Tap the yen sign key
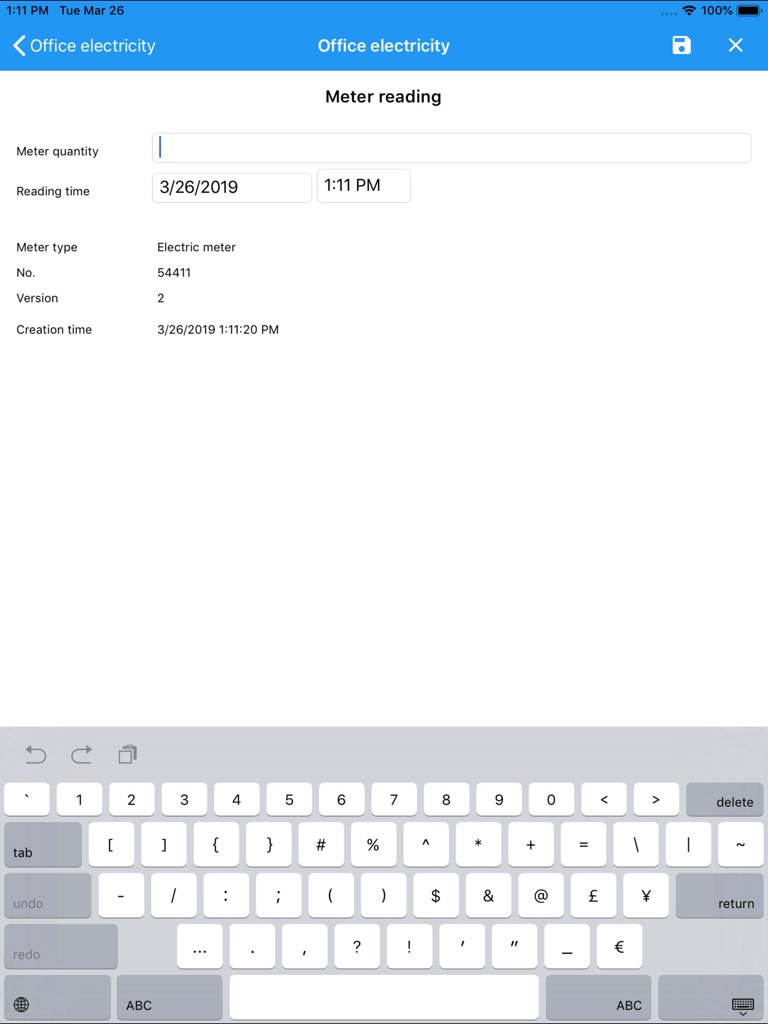Screen dimensions: 768x1024 click(x=646, y=895)
